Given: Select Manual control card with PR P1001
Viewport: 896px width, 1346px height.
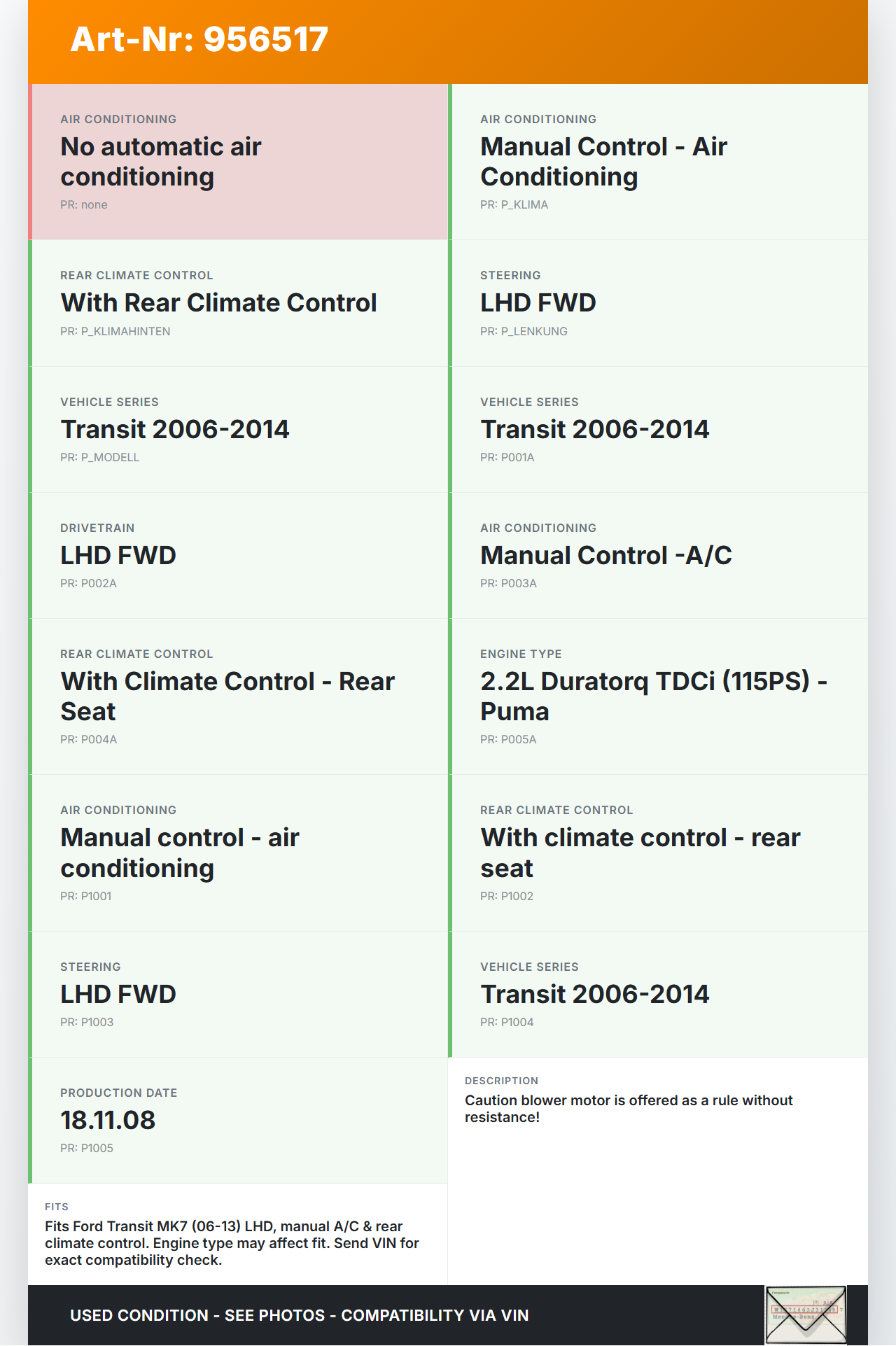Looking at the screenshot, I should [x=239, y=853].
